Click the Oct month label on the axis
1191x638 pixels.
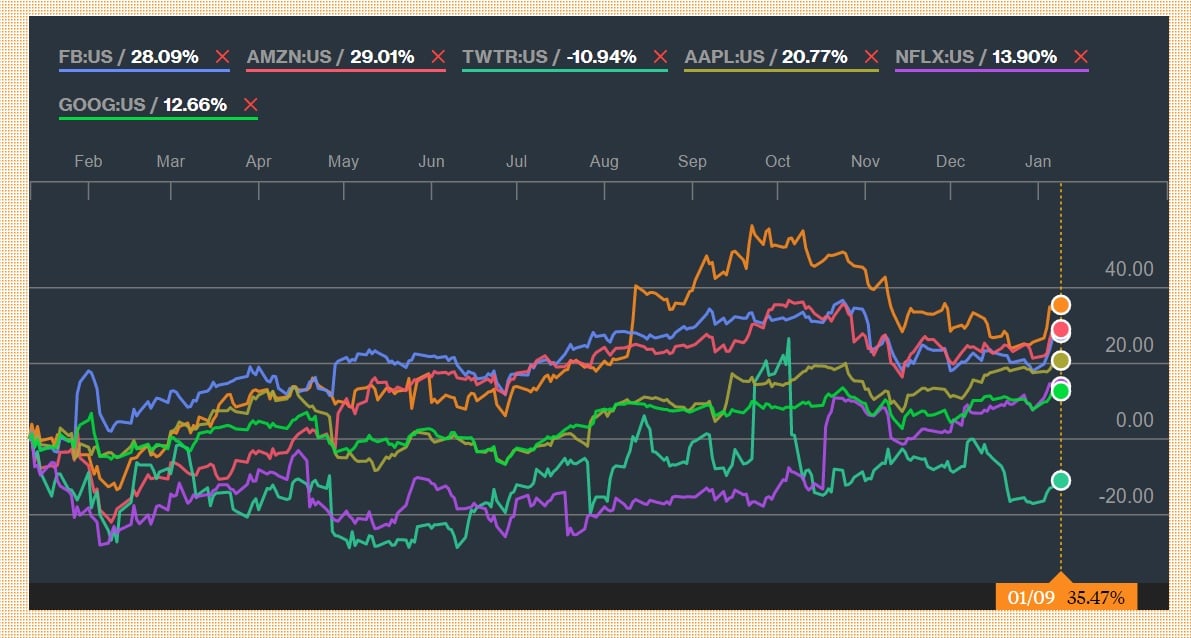pyautogui.click(x=778, y=162)
